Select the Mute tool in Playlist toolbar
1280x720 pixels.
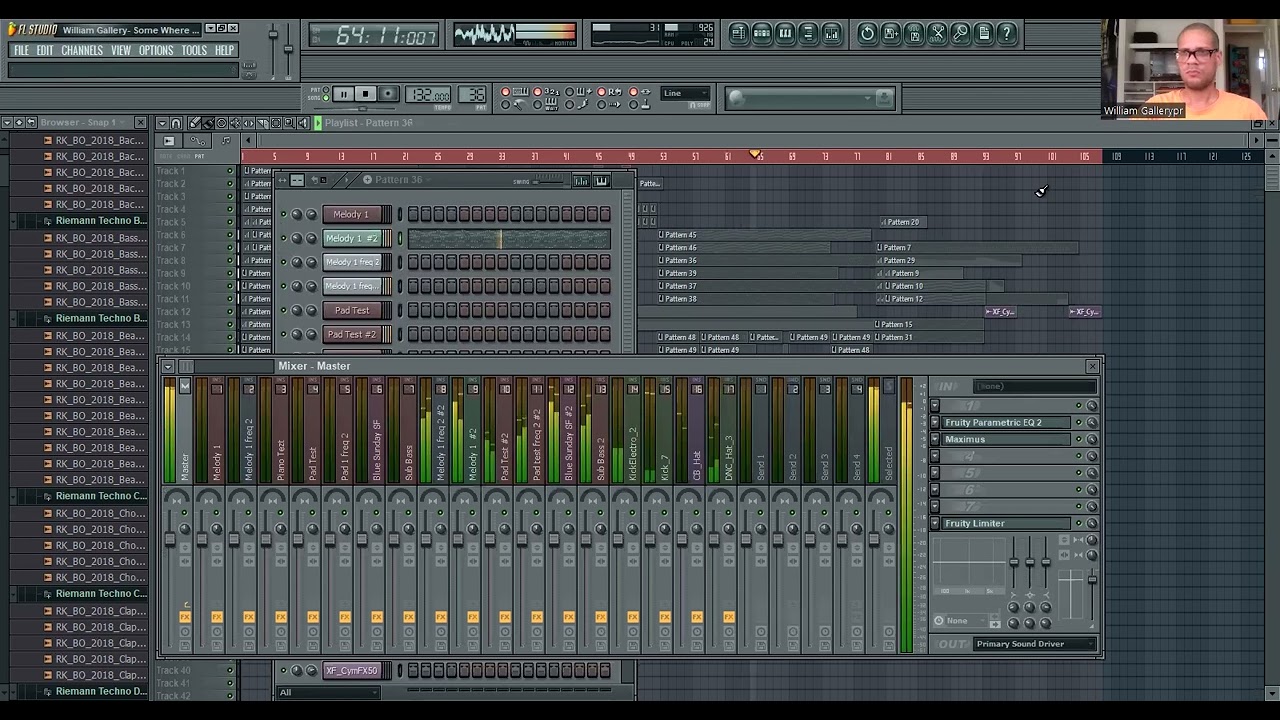235,123
